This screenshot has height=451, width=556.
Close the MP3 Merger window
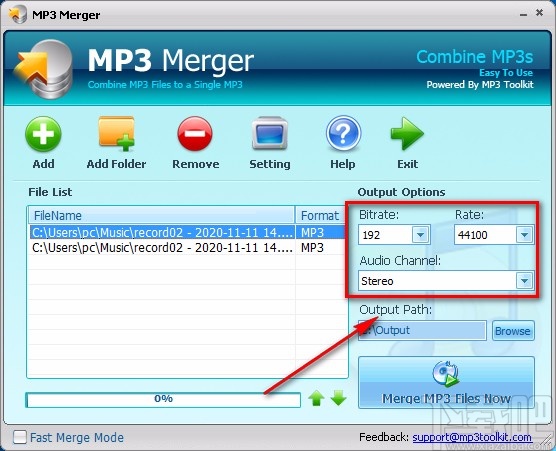point(539,13)
